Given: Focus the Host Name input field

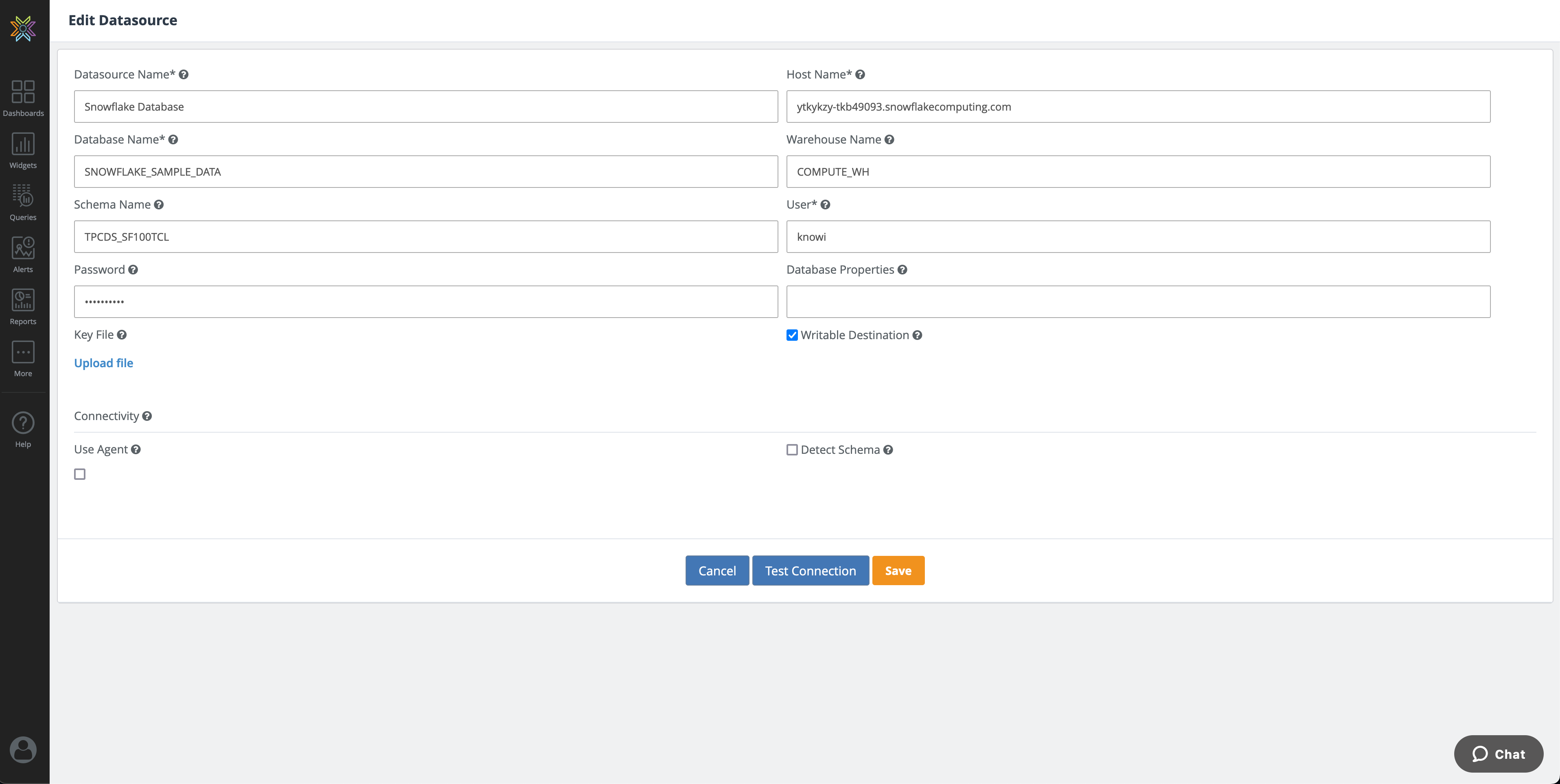Looking at the screenshot, I should (1138, 107).
